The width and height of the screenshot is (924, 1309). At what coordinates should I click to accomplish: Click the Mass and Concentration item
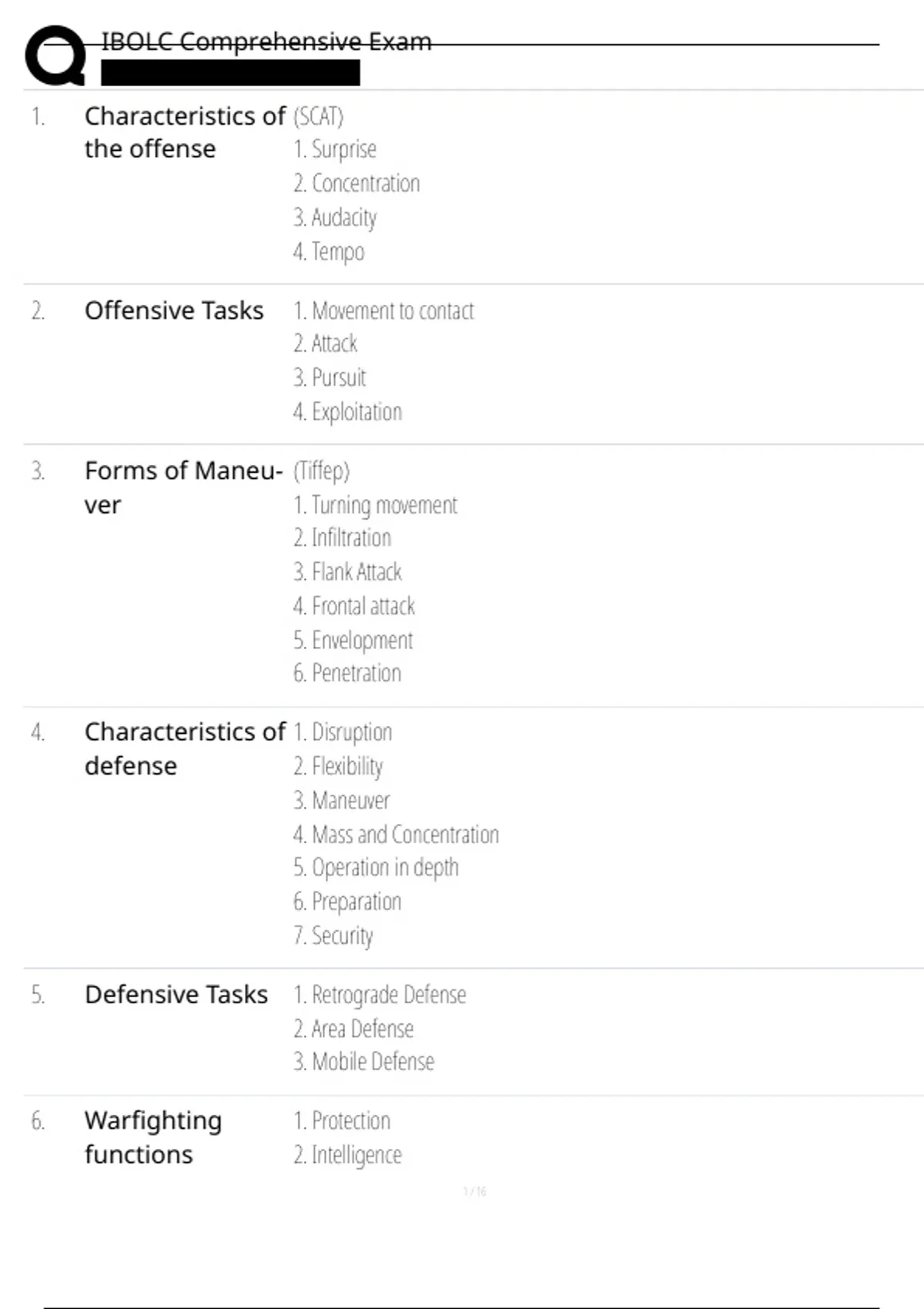pyautogui.click(x=396, y=835)
